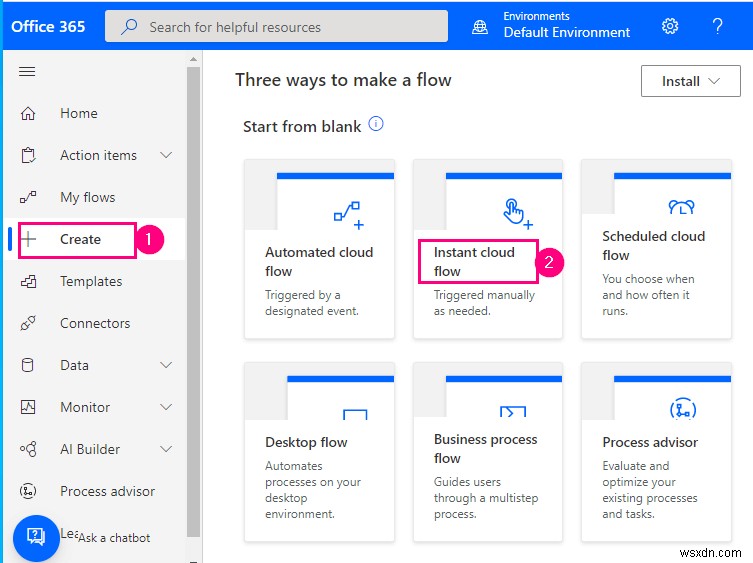The image size is (753, 563).
Task: Choose Business process flow title
Action: pyautogui.click(x=486, y=449)
